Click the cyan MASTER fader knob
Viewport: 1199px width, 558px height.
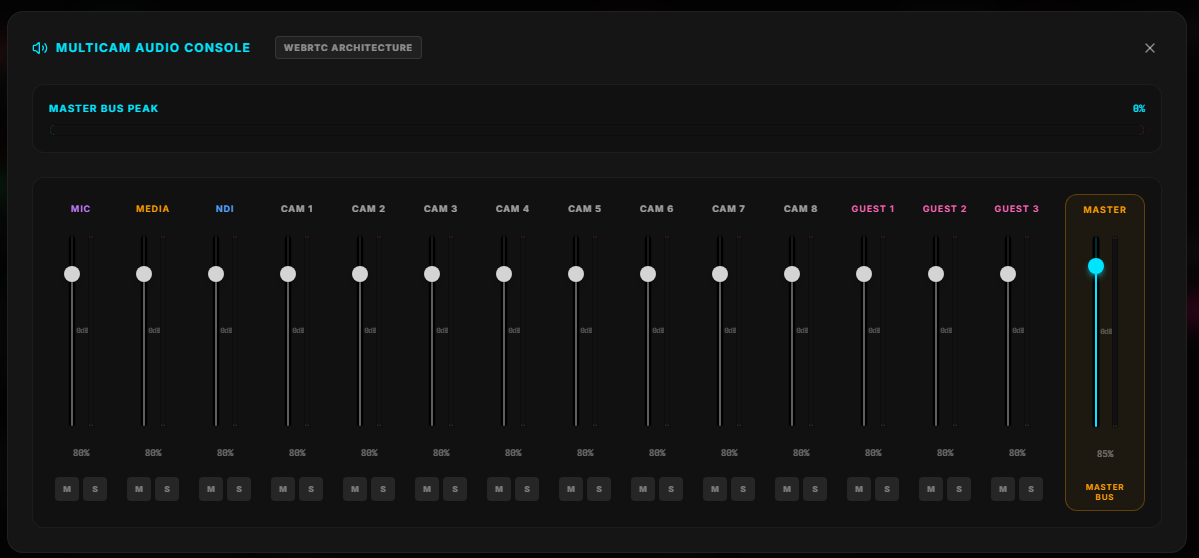point(1096,266)
